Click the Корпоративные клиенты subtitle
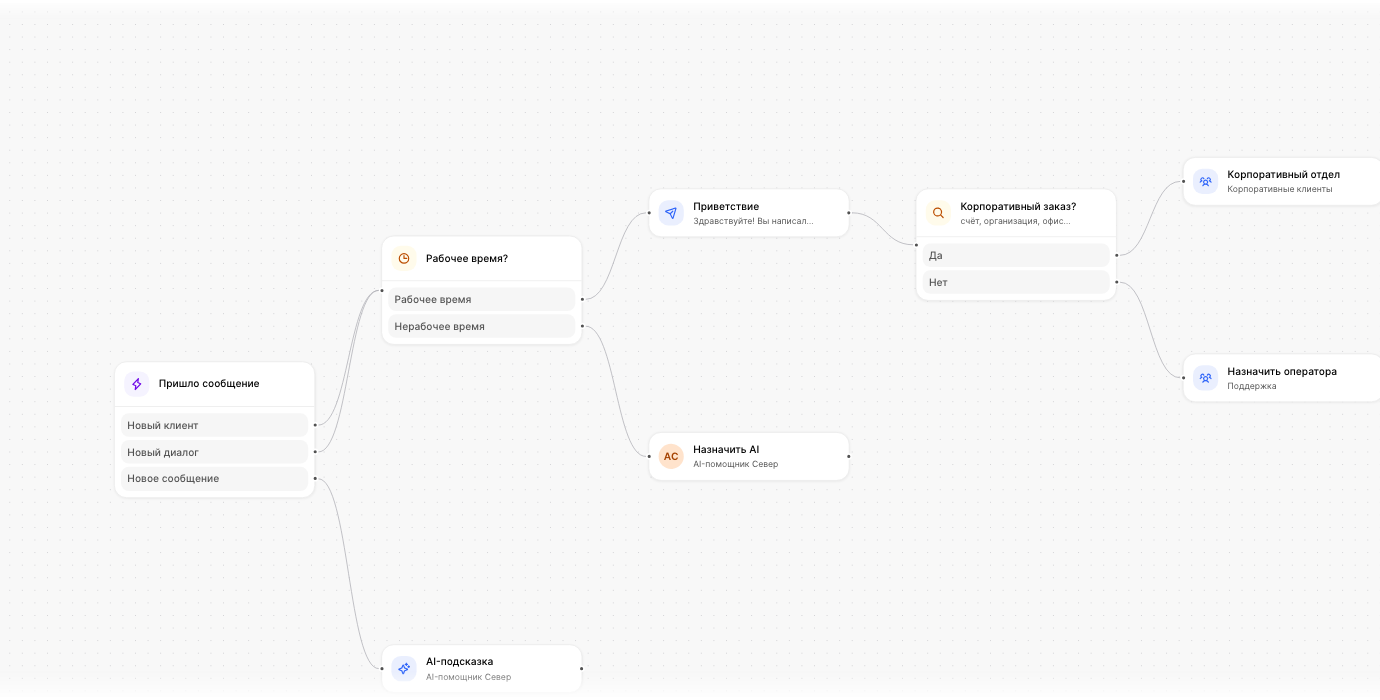 [x=1280, y=189]
